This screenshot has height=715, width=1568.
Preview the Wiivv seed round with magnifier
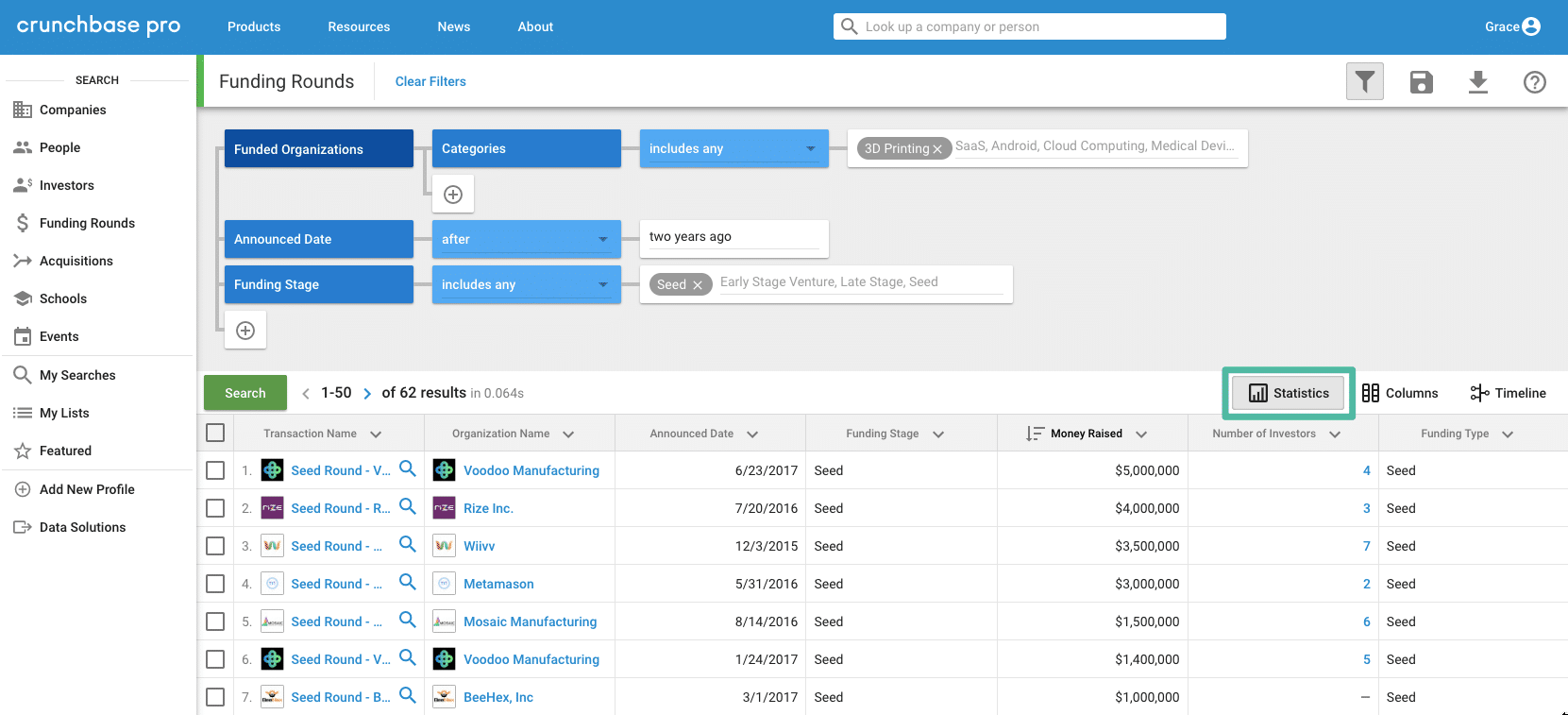408,544
